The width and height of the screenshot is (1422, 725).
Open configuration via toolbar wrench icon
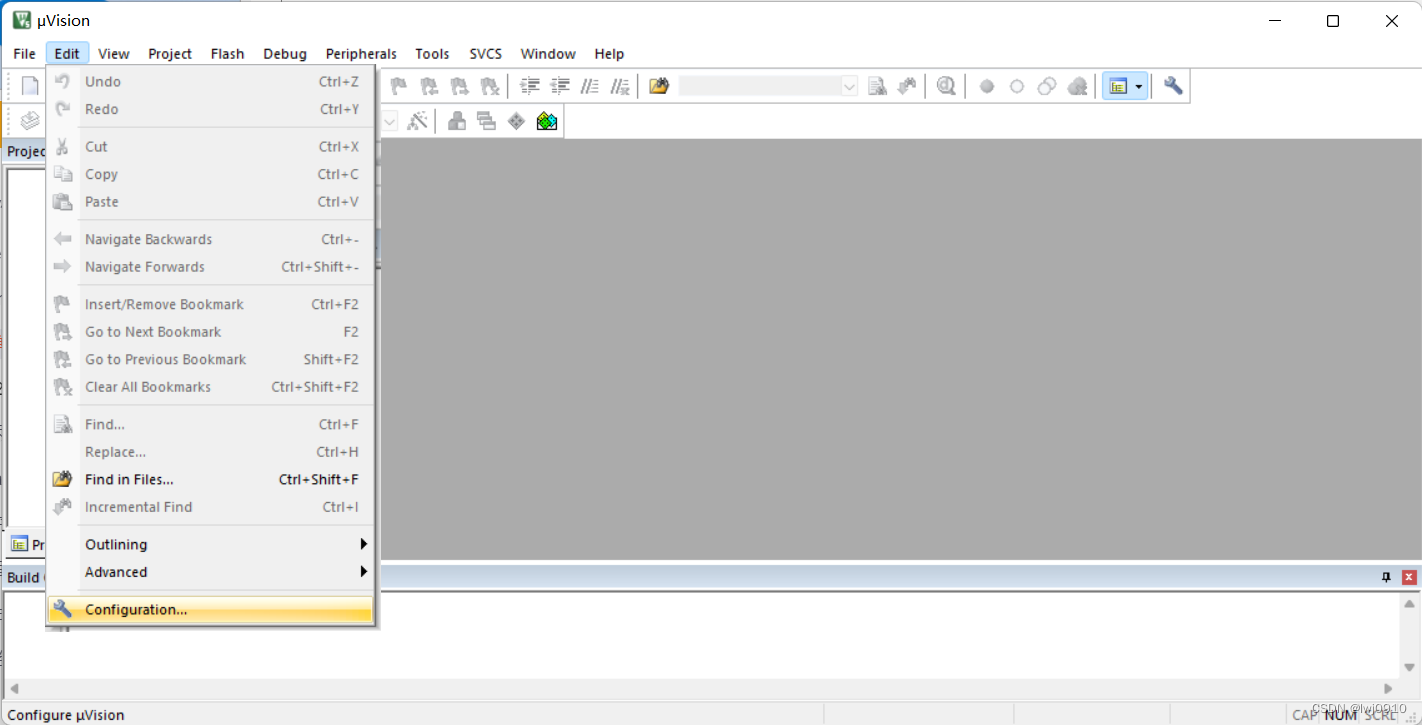click(x=1173, y=86)
